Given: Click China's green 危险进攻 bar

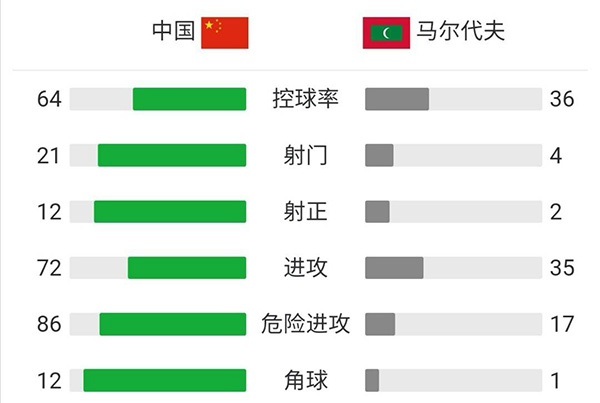Looking at the screenshot, I should (x=172, y=324).
